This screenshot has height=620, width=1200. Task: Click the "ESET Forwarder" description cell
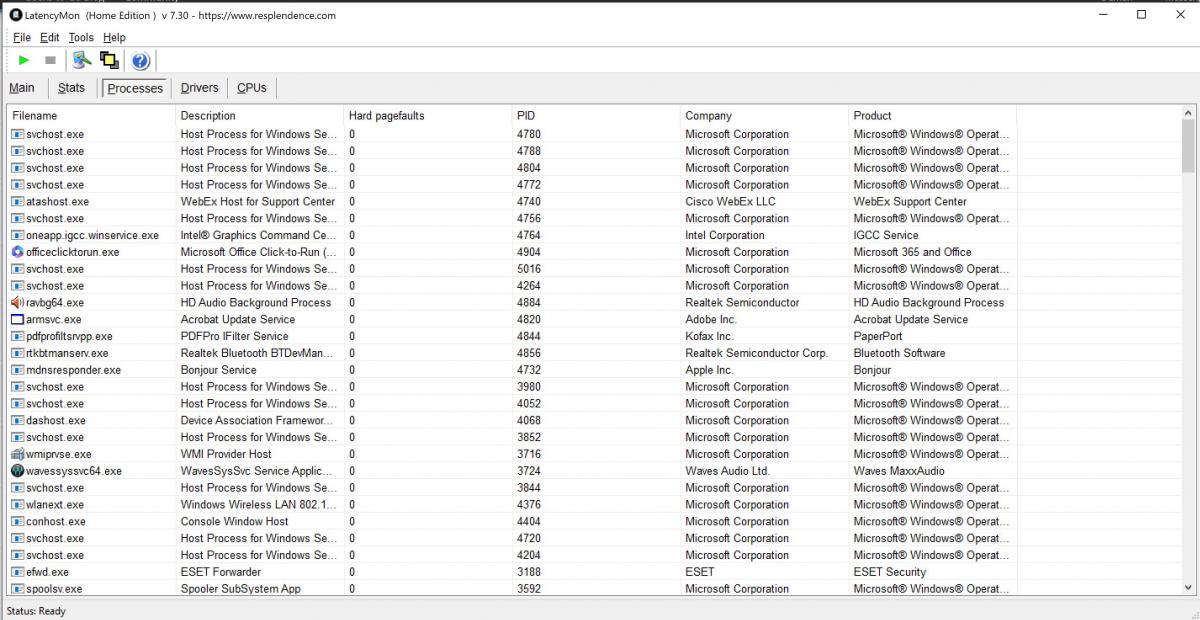(220, 572)
